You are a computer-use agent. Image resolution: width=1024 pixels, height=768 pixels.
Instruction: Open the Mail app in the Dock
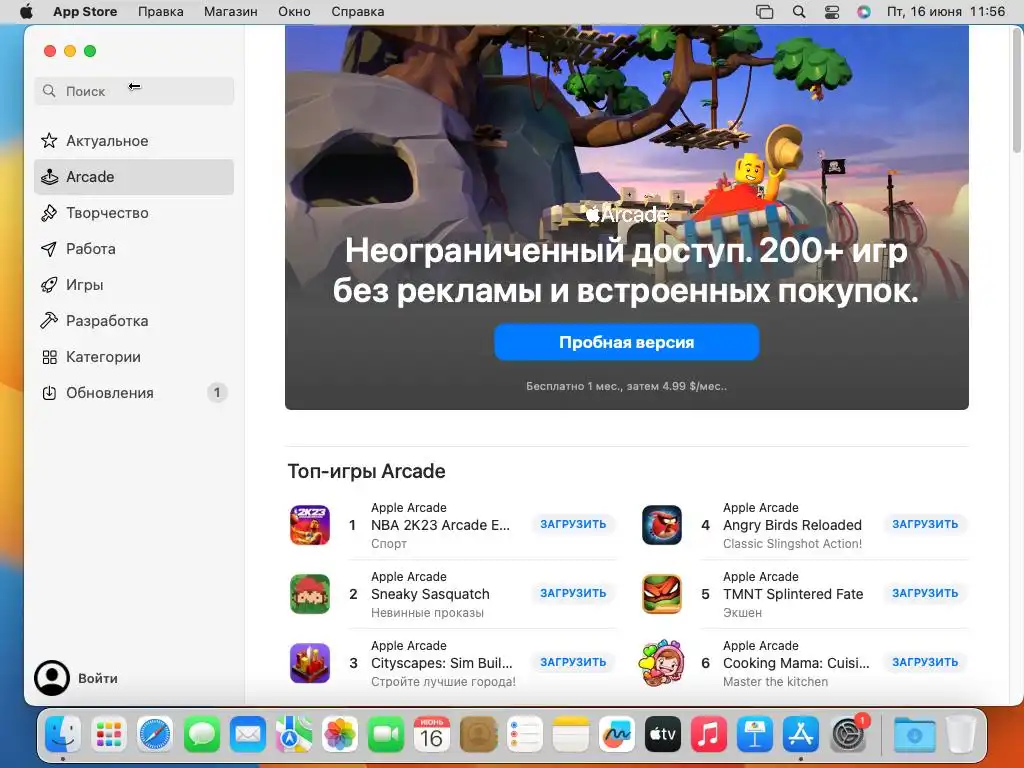pos(248,734)
